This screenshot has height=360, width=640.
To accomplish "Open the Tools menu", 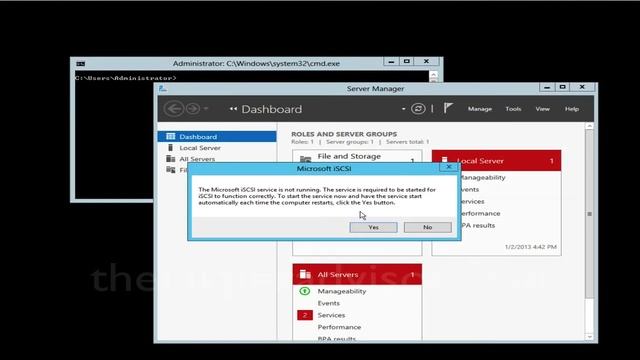I will click(x=513, y=109).
